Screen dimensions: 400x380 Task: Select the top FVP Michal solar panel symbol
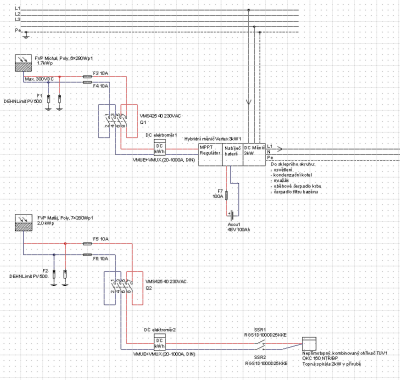[x=23, y=63]
